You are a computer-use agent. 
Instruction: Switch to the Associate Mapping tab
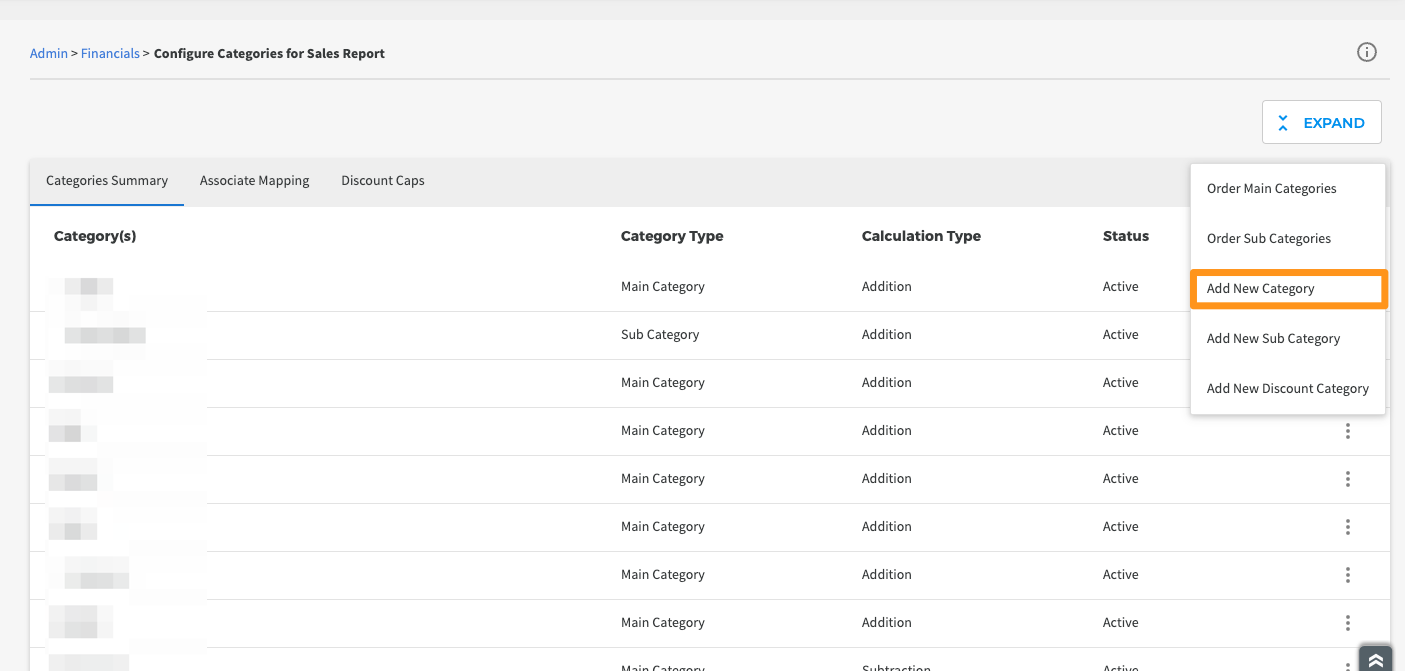click(255, 181)
